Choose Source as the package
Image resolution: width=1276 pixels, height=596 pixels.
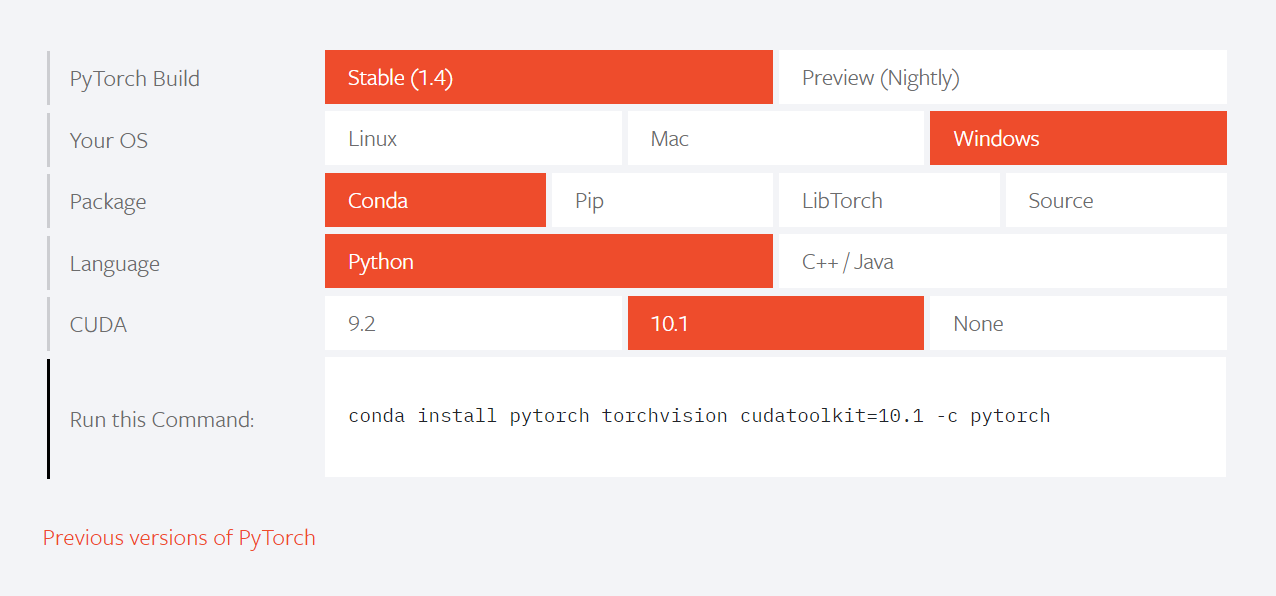pos(1115,200)
